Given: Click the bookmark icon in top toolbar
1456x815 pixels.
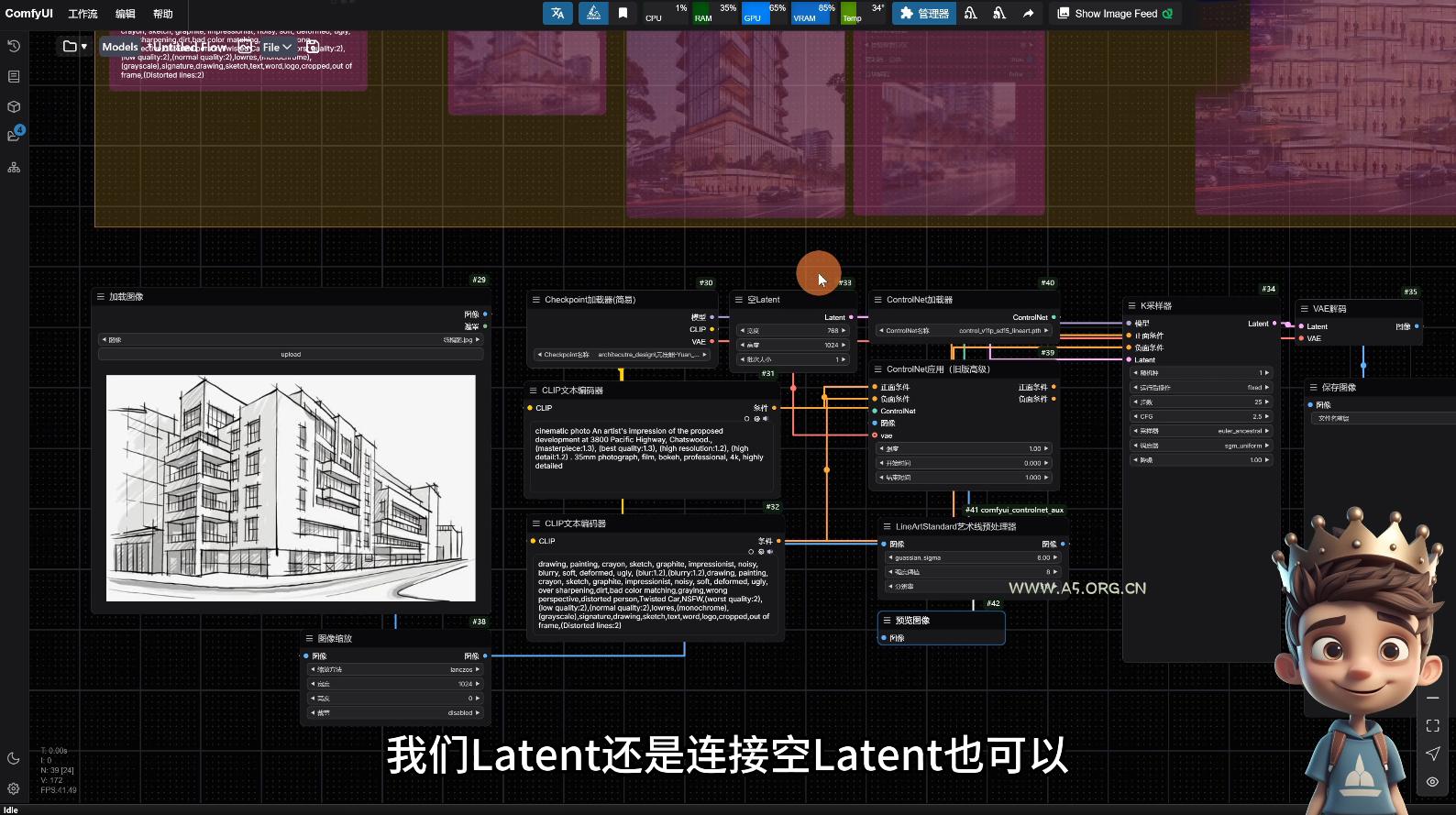Looking at the screenshot, I should pyautogui.click(x=623, y=13).
